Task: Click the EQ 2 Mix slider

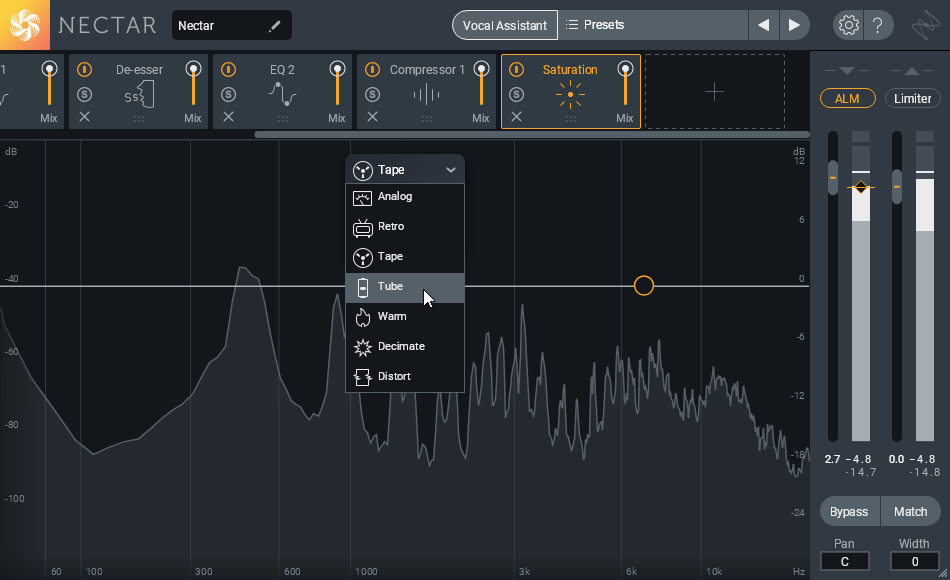Action: pos(337,85)
